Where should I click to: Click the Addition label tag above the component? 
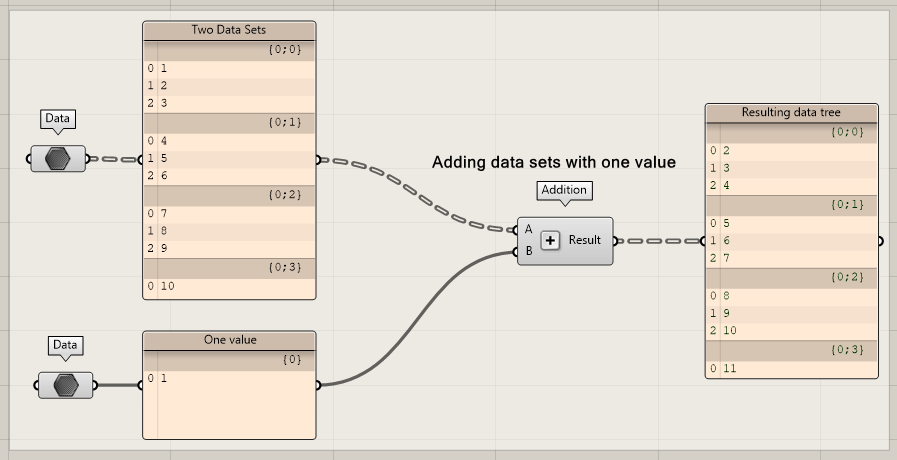pos(564,190)
